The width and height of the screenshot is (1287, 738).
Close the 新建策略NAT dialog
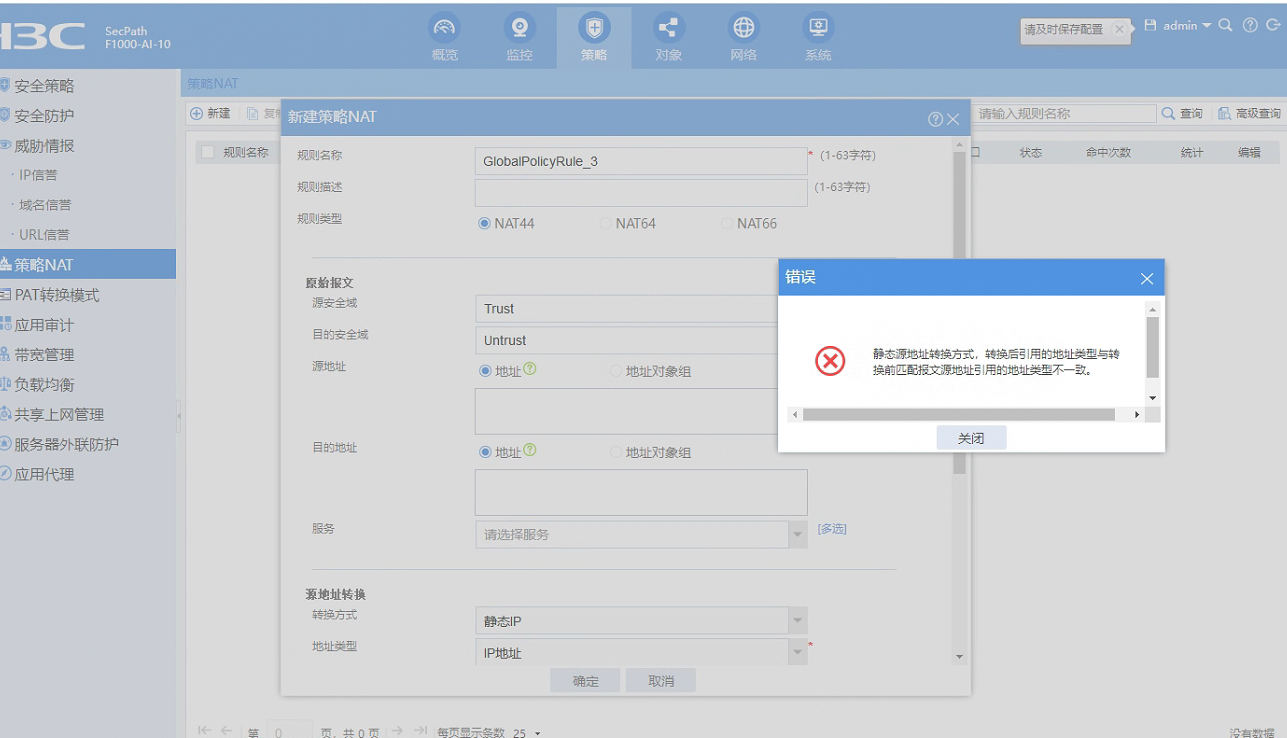tap(953, 119)
